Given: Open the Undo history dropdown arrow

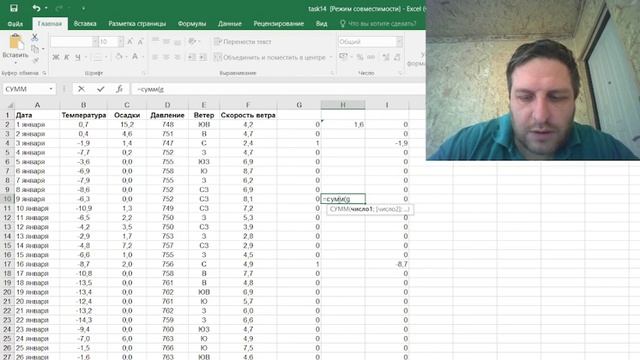Looking at the screenshot, I should point(46,8).
